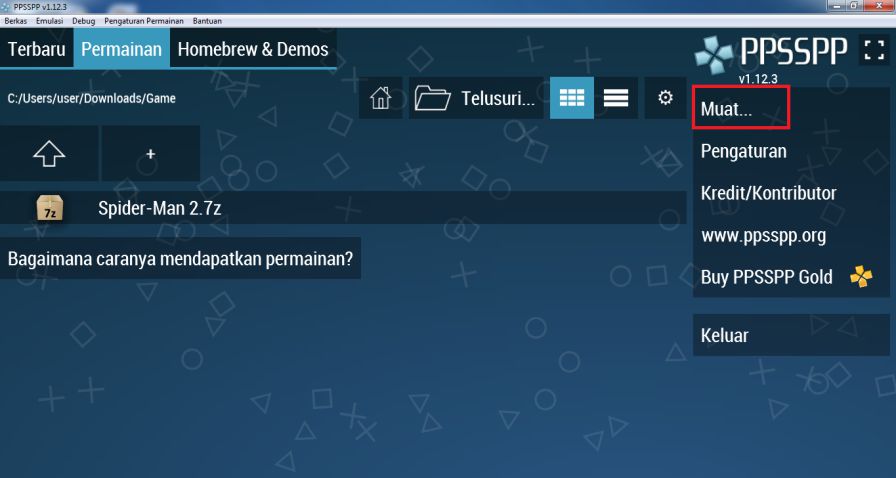Open the Emulasi menu
The width and height of the screenshot is (896, 478).
coord(50,21)
